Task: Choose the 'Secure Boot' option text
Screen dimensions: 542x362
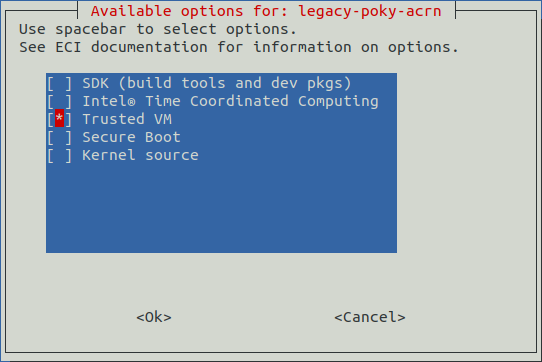Action: tap(131, 137)
